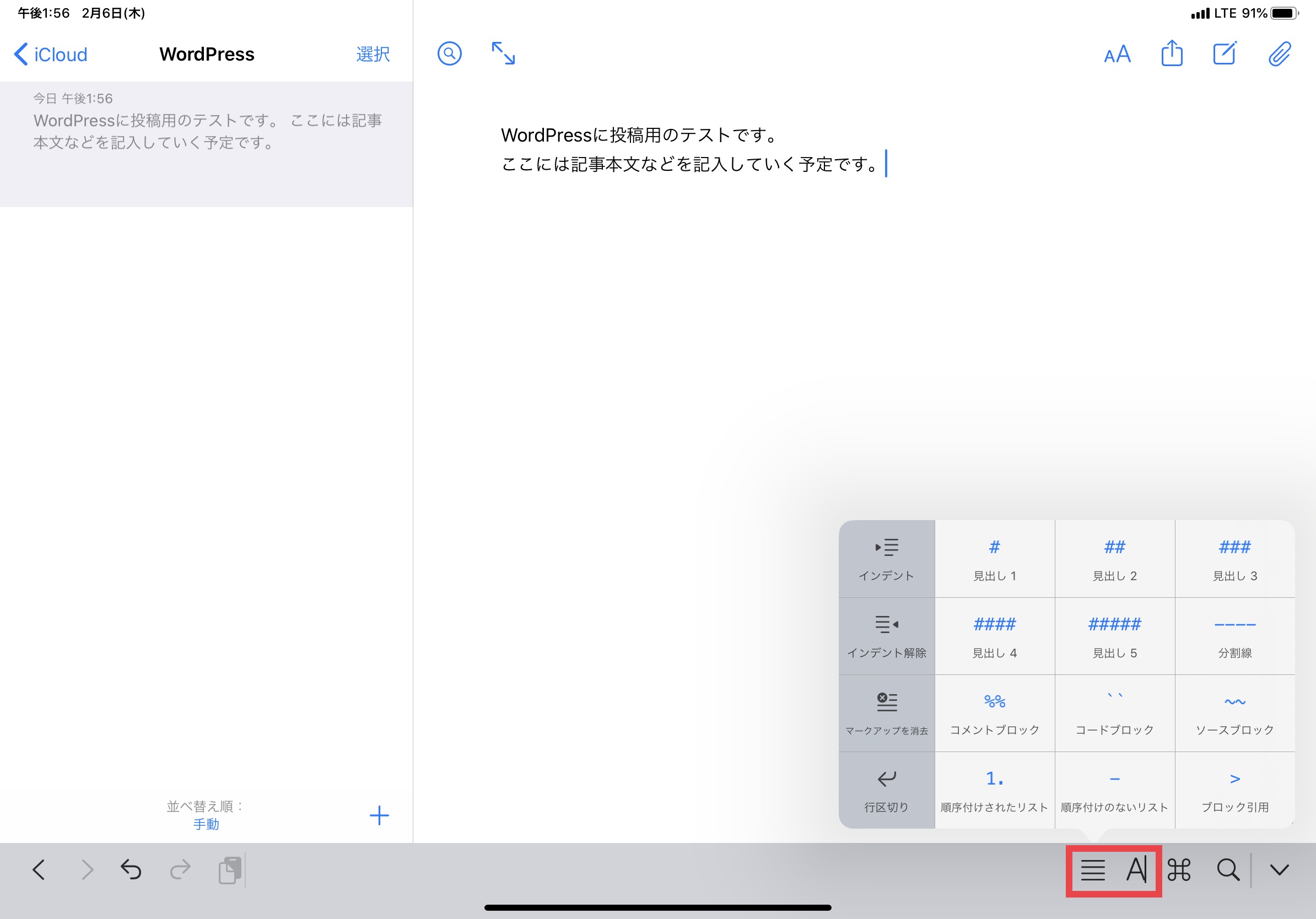Viewport: 1316px width, 919px height.
Task: Change the sort order set to 手動
Action: pyautogui.click(x=206, y=823)
